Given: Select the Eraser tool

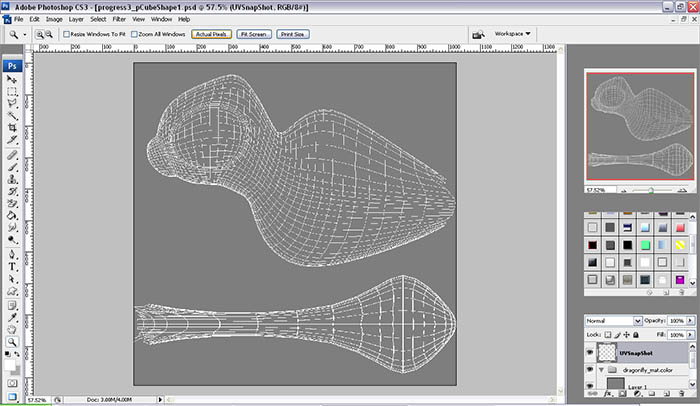Looking at the screenshot, I should [12, 203].
